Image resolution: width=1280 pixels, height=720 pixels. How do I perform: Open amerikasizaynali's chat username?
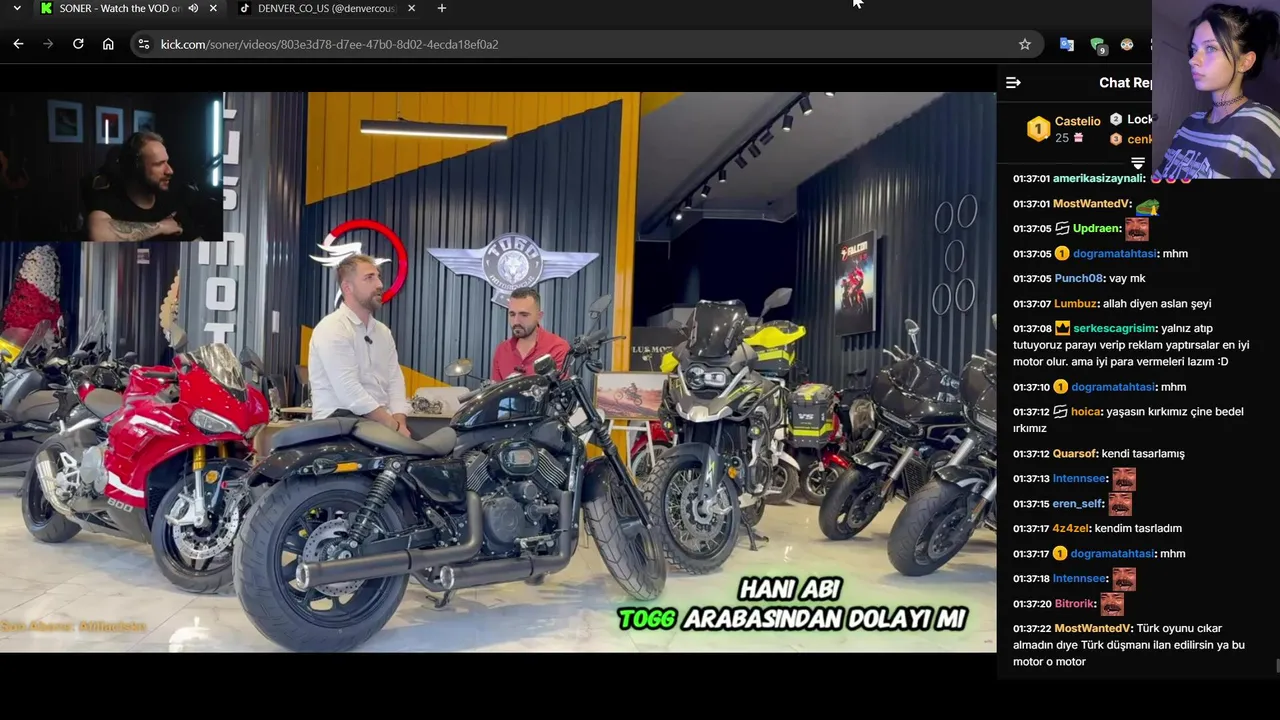pyautogui.click(x=1098, y=178)
